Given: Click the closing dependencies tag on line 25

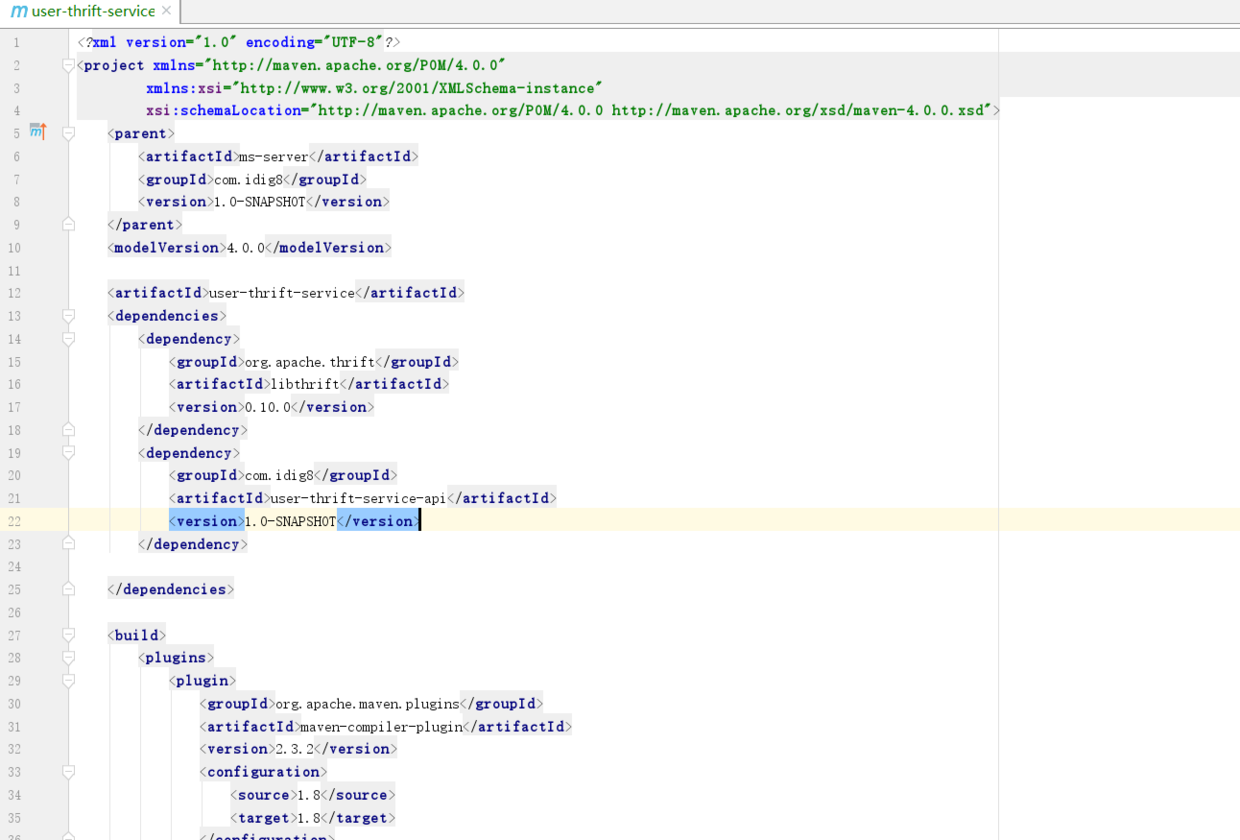Looking at the screenshot, I should (171, 589).
